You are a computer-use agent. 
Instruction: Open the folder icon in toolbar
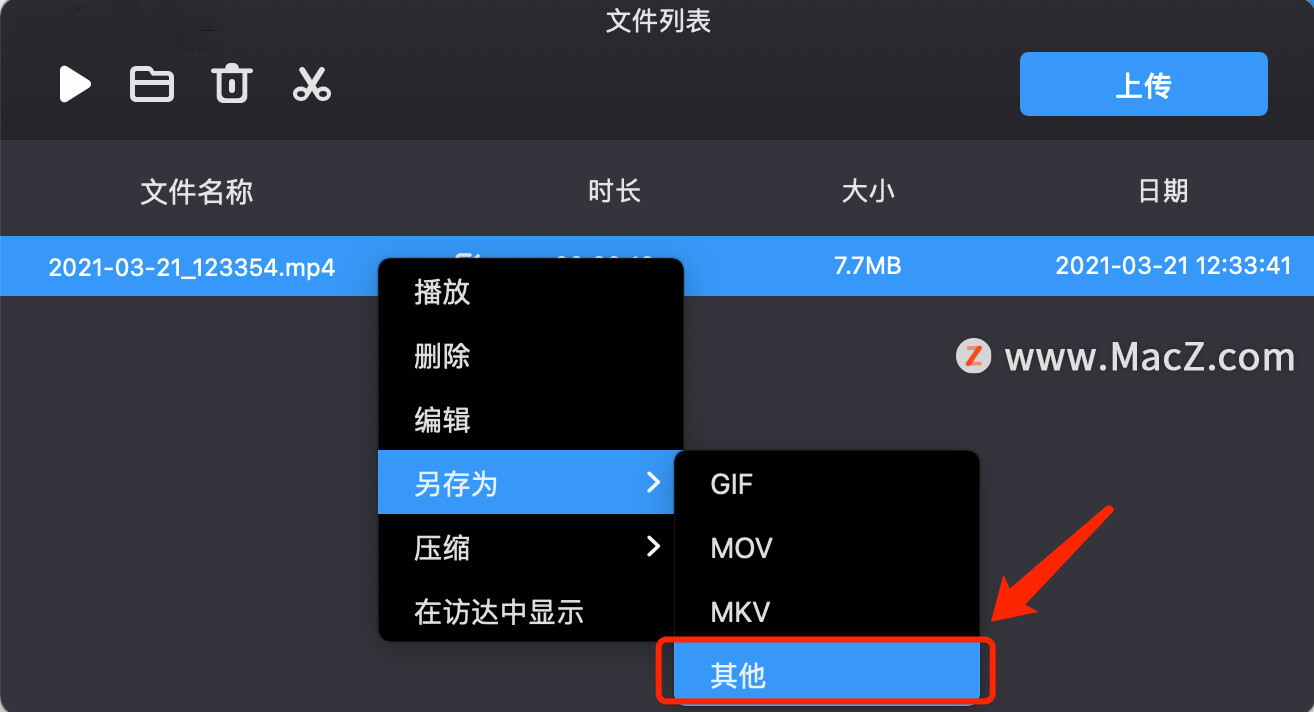(x=152, y=85)
